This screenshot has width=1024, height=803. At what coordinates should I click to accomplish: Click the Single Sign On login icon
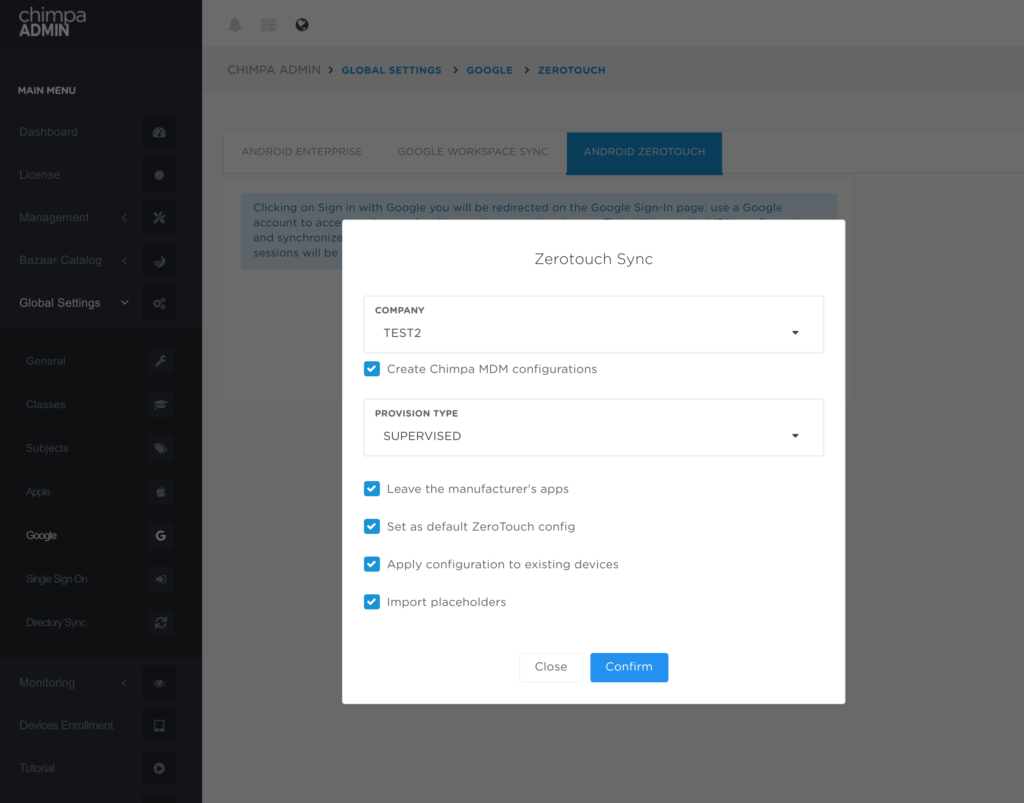(161, 579)
